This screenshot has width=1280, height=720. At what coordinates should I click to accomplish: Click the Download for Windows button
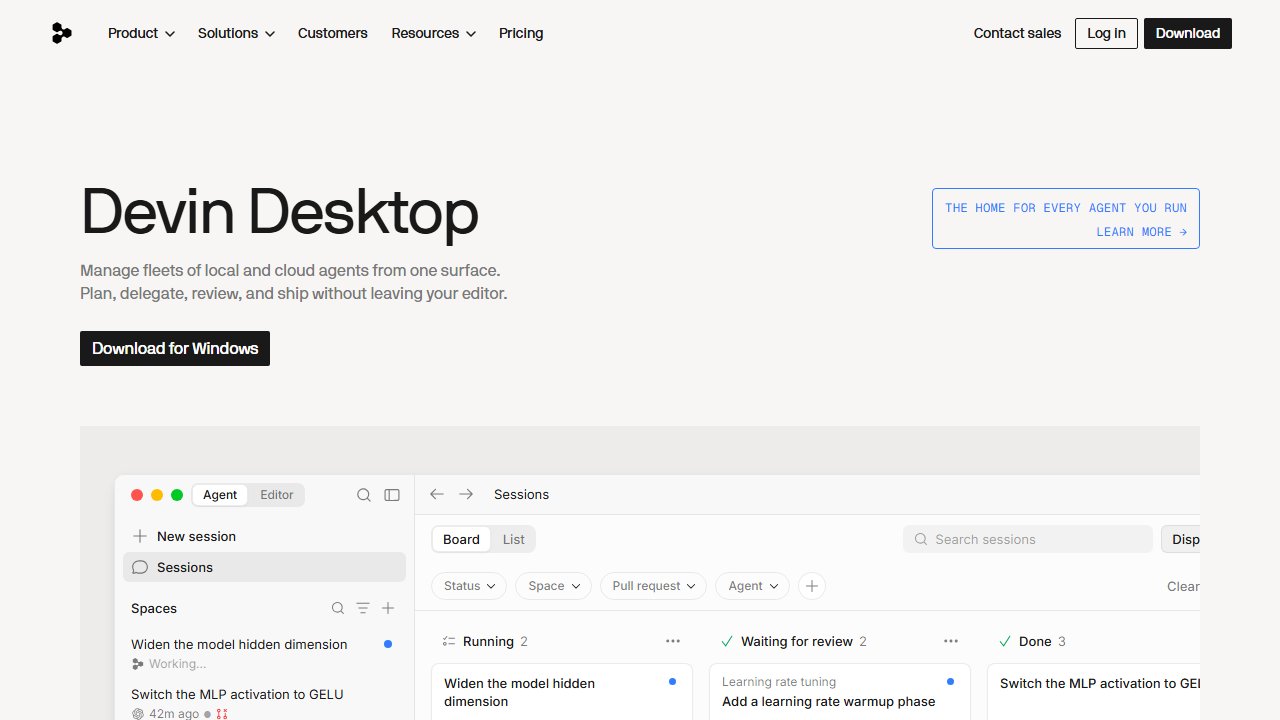tap(175, 348)
